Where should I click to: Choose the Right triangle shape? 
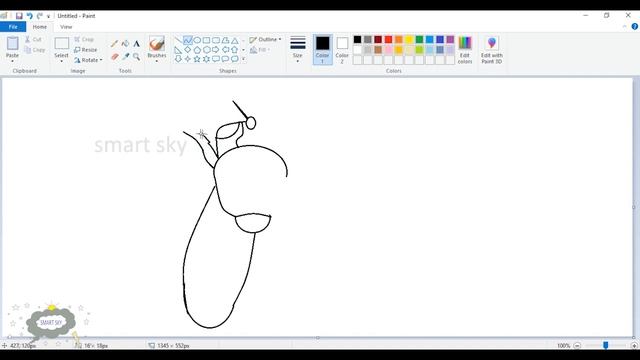pyautogui.click(x=178, y=50)
